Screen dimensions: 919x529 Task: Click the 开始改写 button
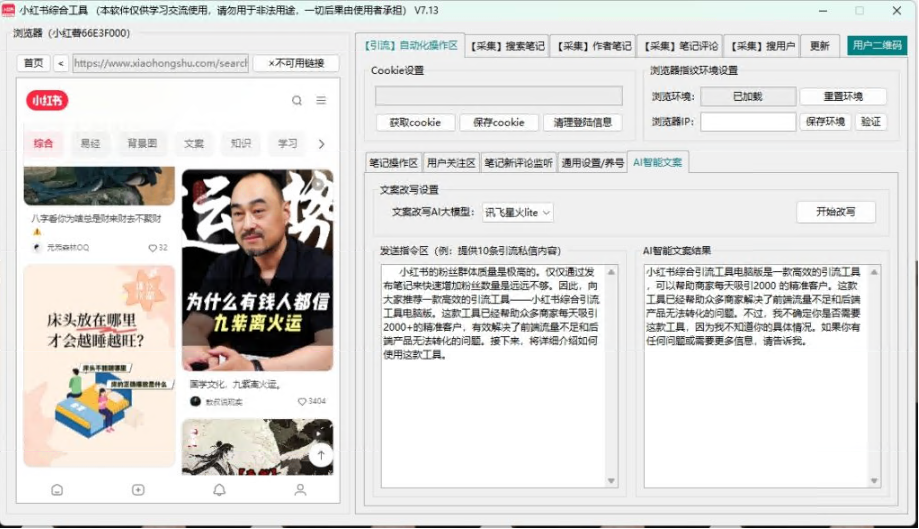tap(836, 212)
